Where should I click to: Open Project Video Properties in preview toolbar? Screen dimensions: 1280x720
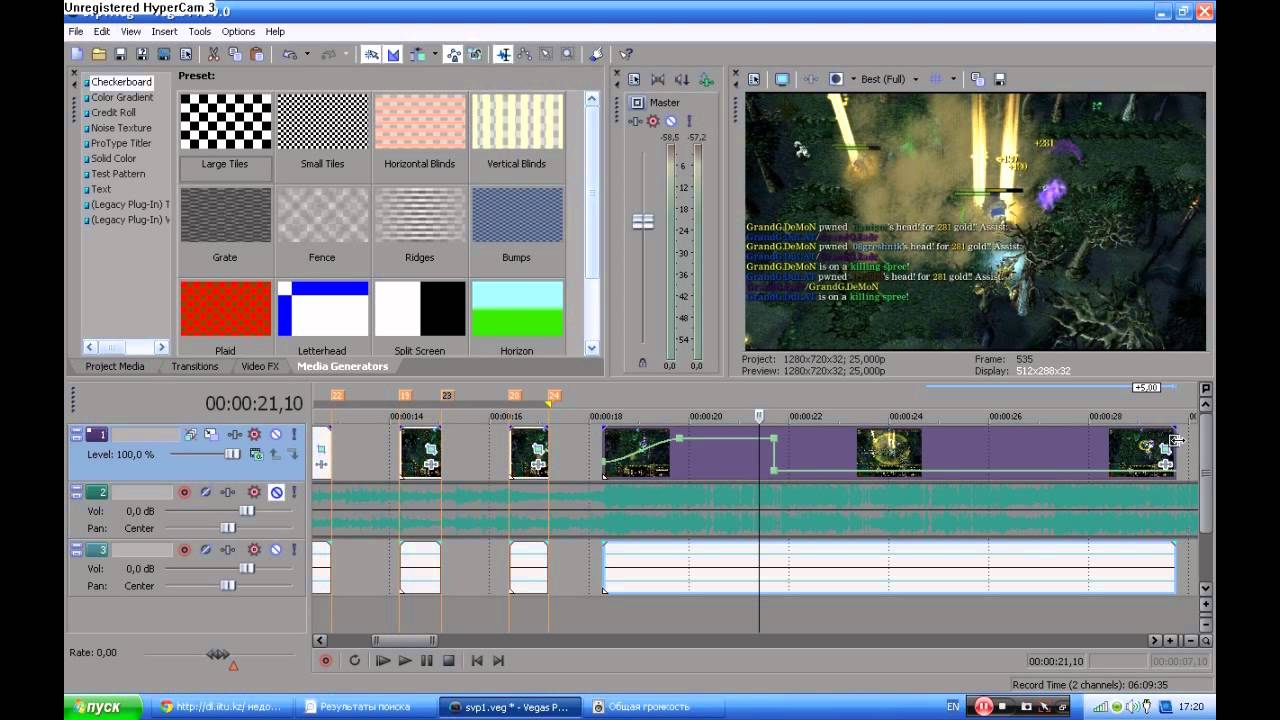pyautogui.click(x=754, y=79)
